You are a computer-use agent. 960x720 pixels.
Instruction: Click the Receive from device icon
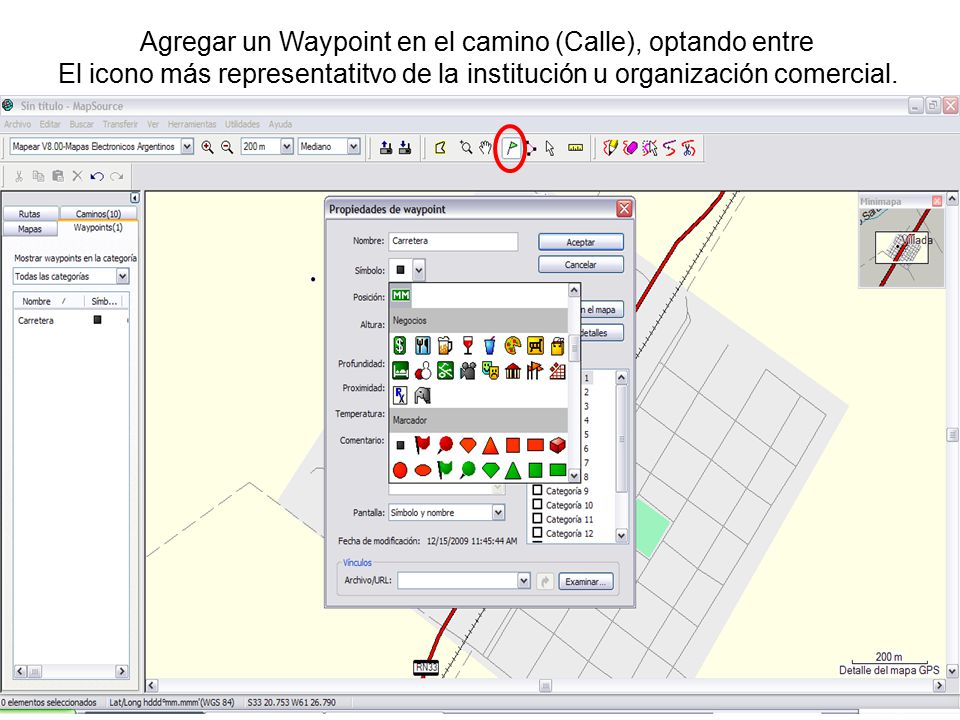coord(405,147)
